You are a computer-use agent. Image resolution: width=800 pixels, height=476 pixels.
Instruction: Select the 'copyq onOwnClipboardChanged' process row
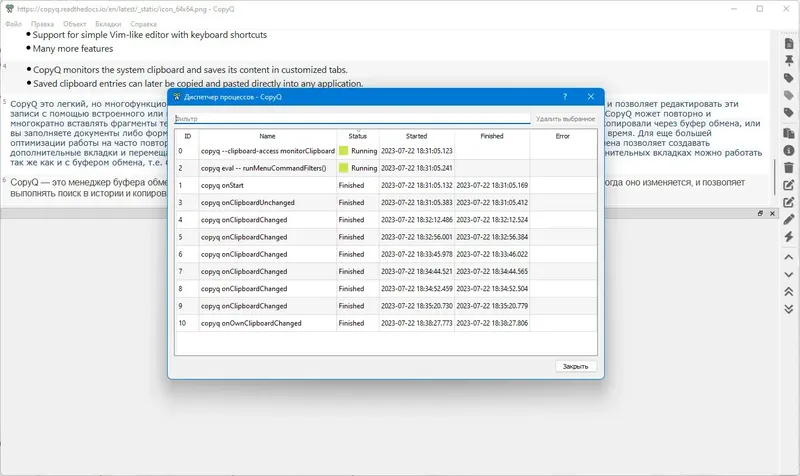[386, 323]
